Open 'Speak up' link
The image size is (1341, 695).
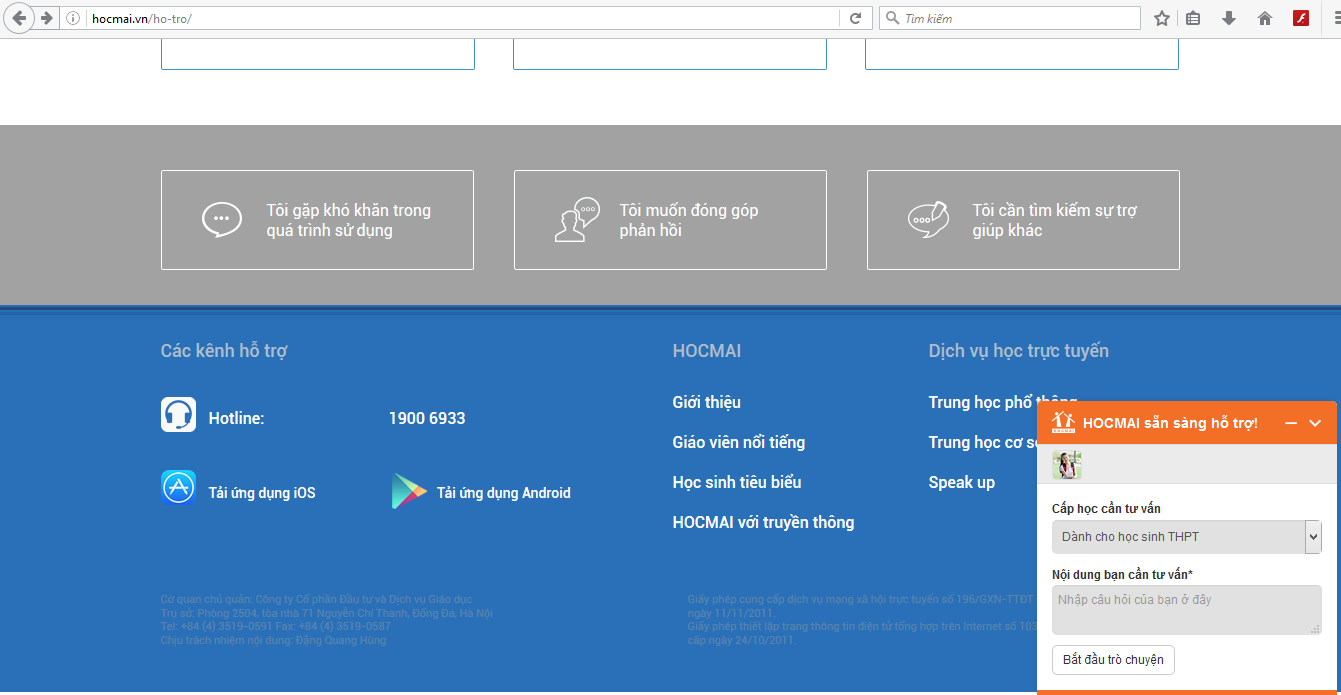(x=962, y=482)
